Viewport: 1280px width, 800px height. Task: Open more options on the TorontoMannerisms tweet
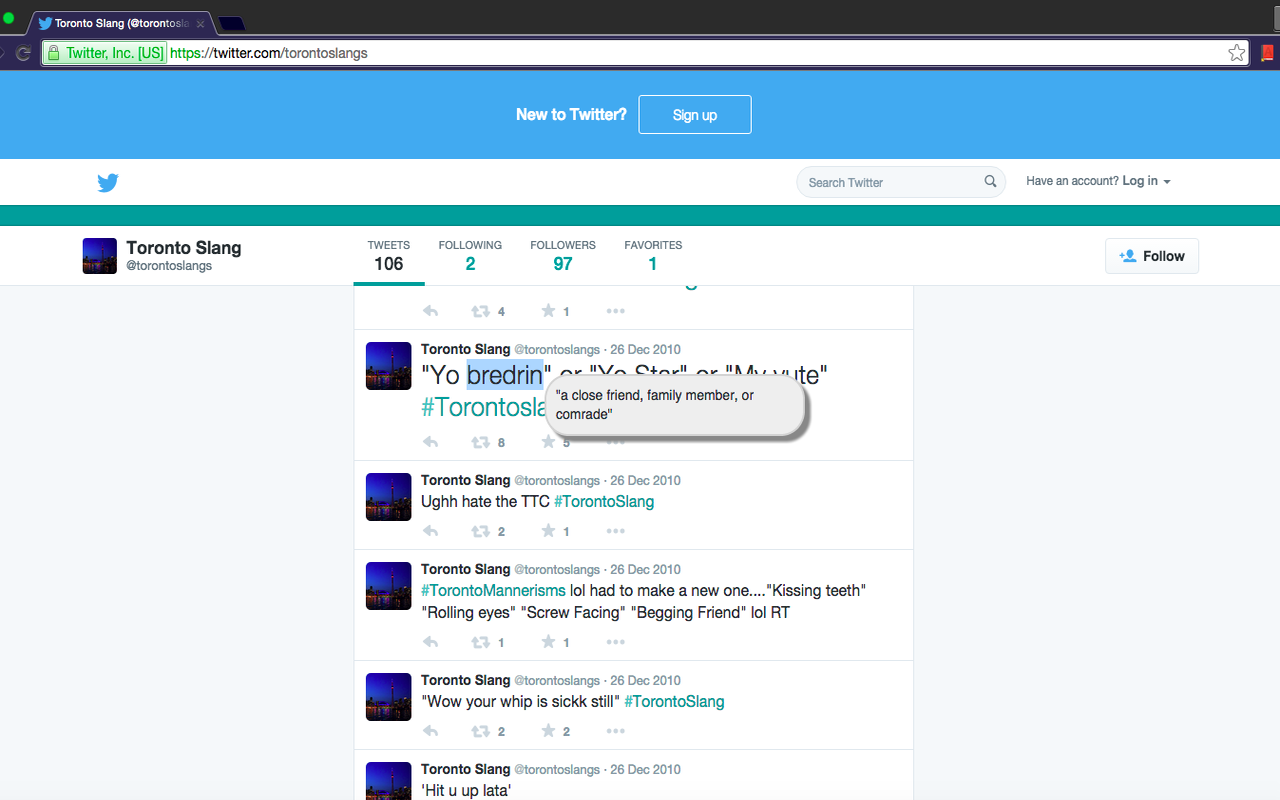(615, 642)
